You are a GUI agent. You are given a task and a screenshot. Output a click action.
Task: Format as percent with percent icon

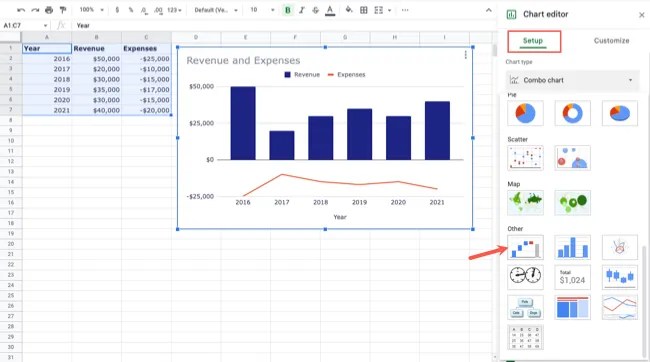131,10
